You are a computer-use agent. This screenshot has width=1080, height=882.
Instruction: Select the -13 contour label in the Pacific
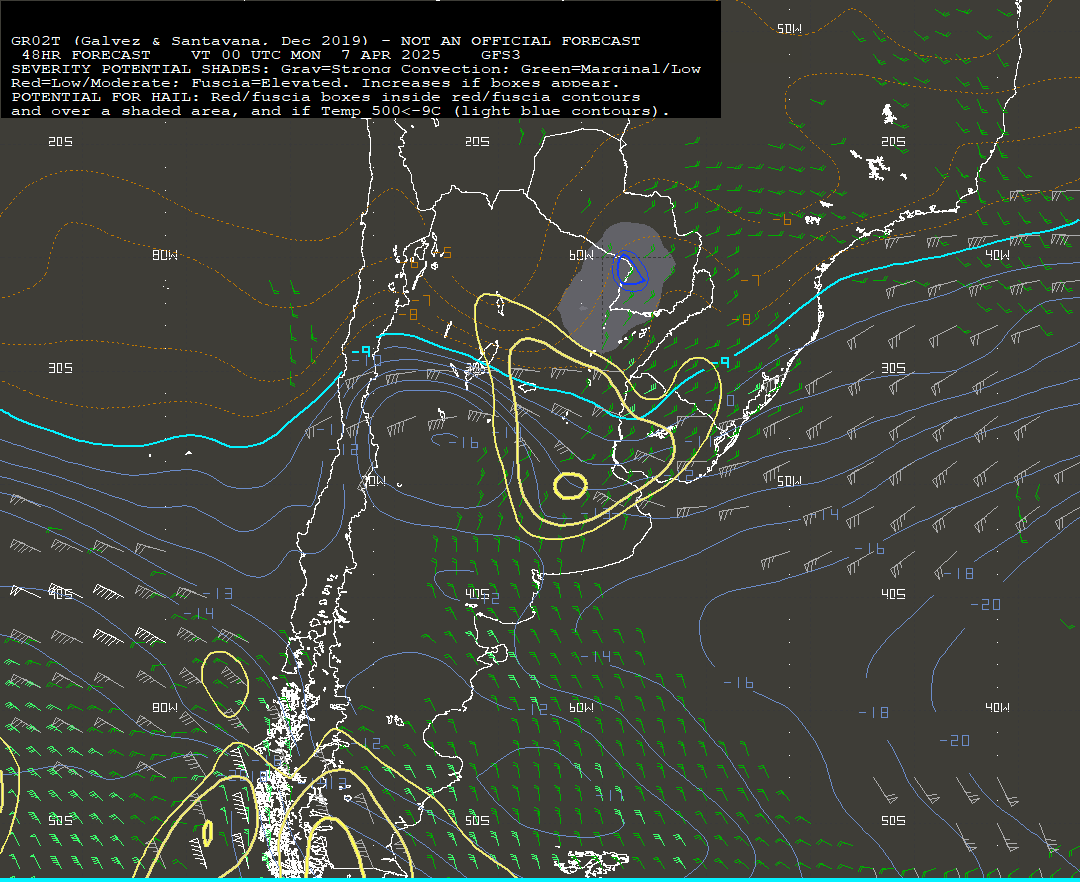218,593
